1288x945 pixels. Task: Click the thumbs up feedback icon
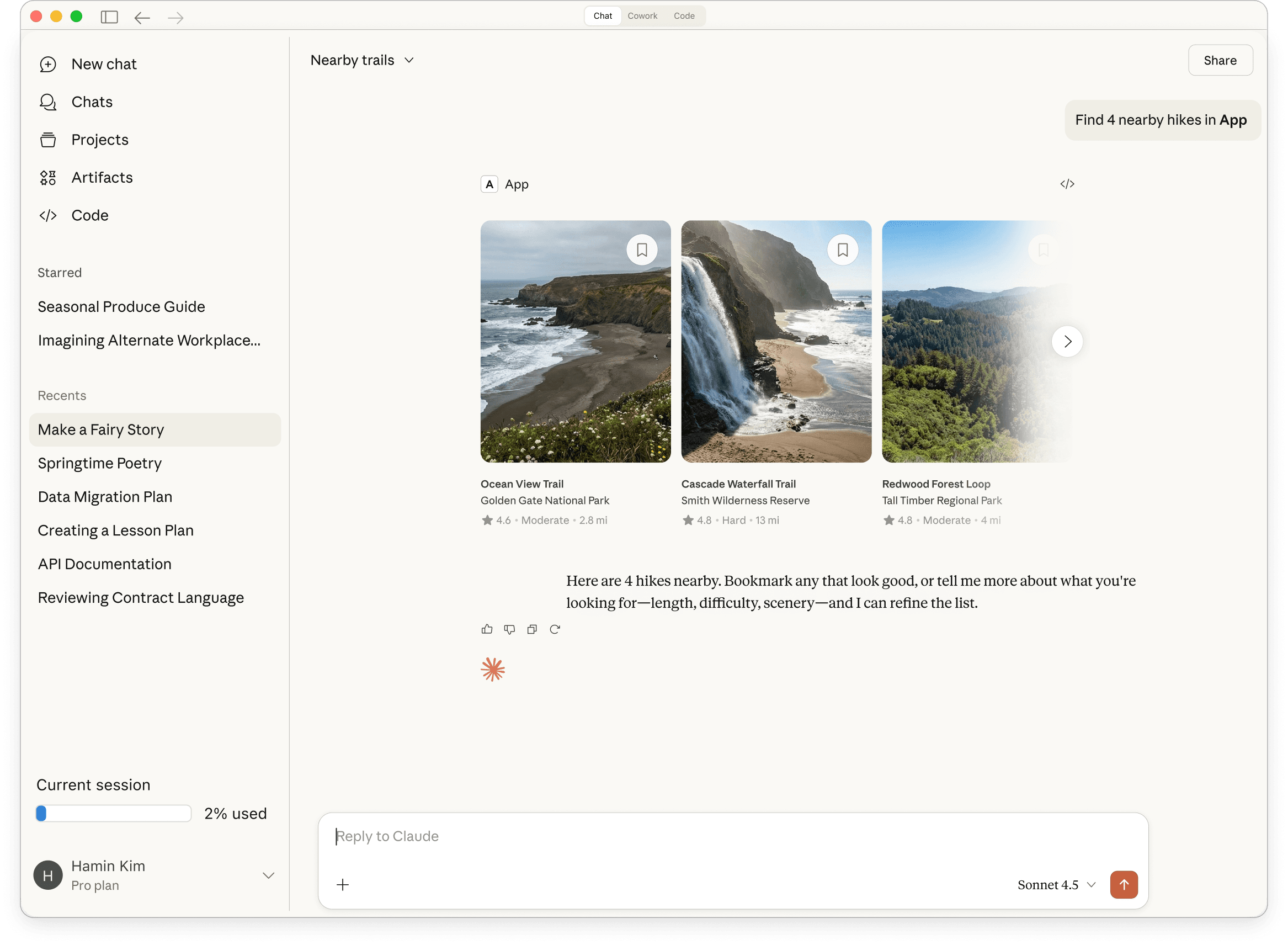487,629
